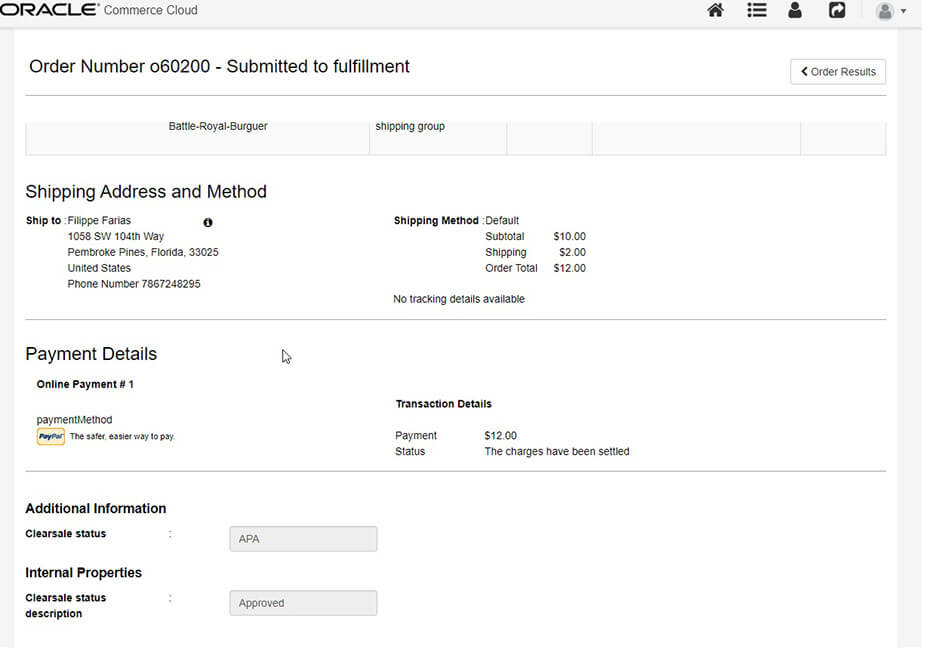The width and height of the screenshot is (939, 655).
Task: Expand the user account dropdown arrow
Action: [904, 12]
